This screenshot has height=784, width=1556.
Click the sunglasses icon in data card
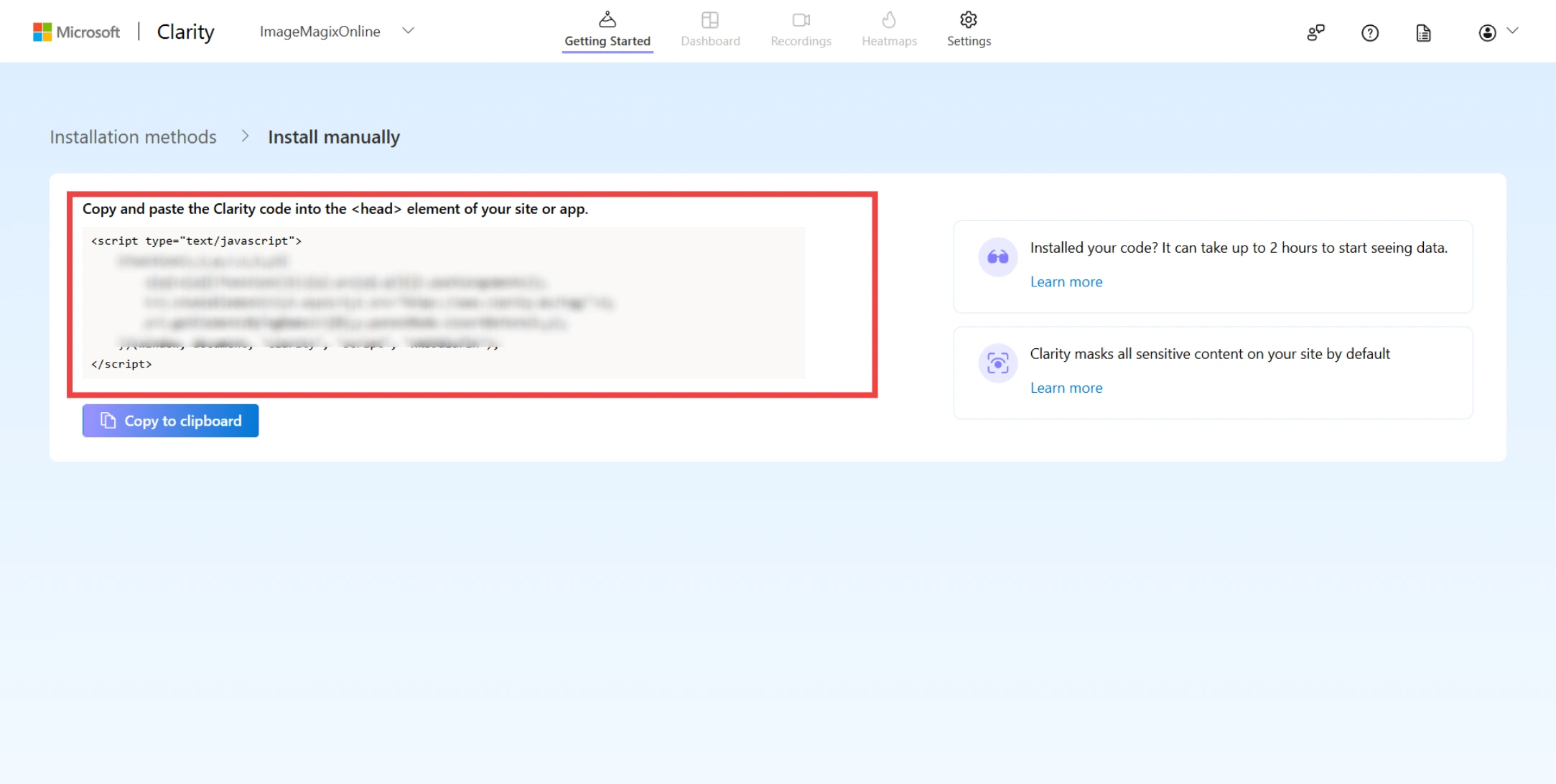[x=998, y=256]
